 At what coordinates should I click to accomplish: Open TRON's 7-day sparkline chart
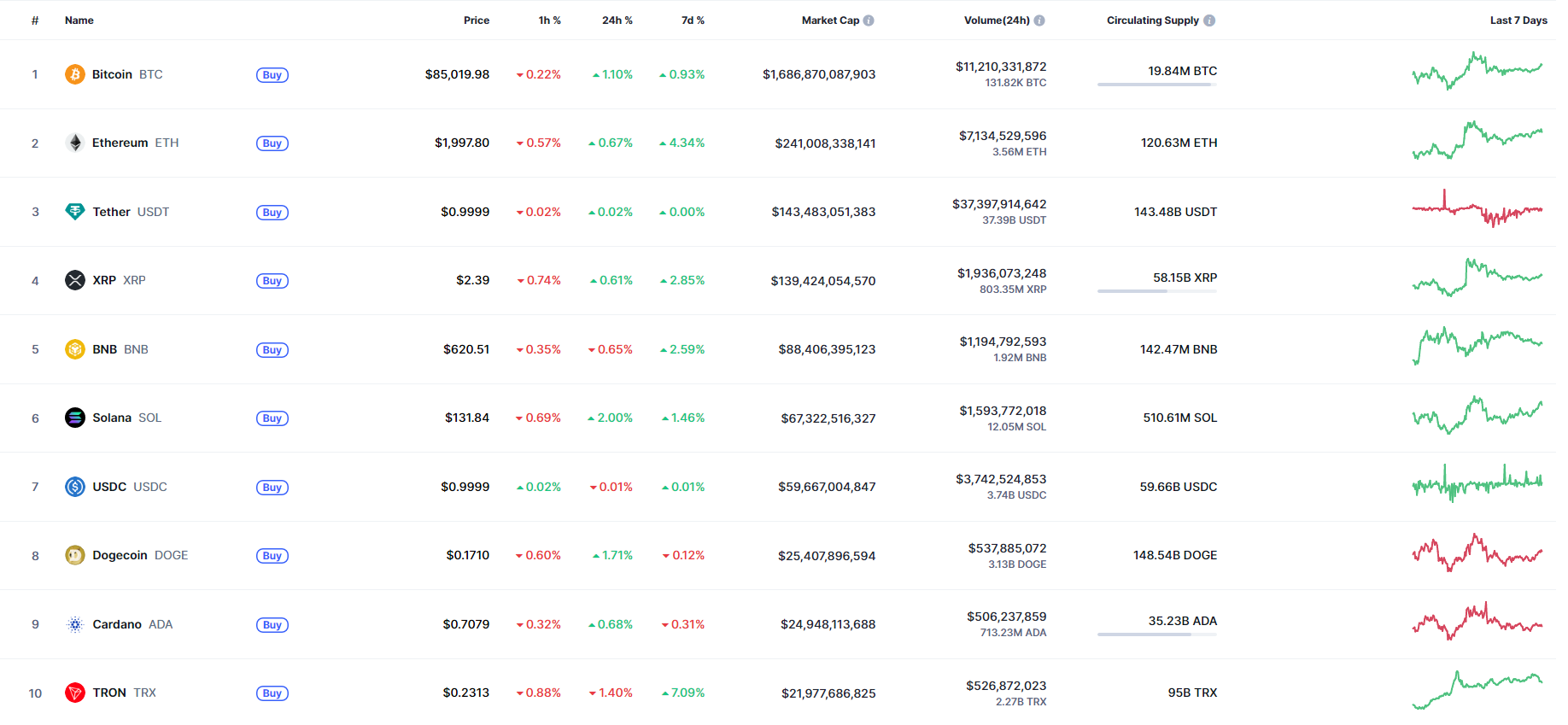1477,691
